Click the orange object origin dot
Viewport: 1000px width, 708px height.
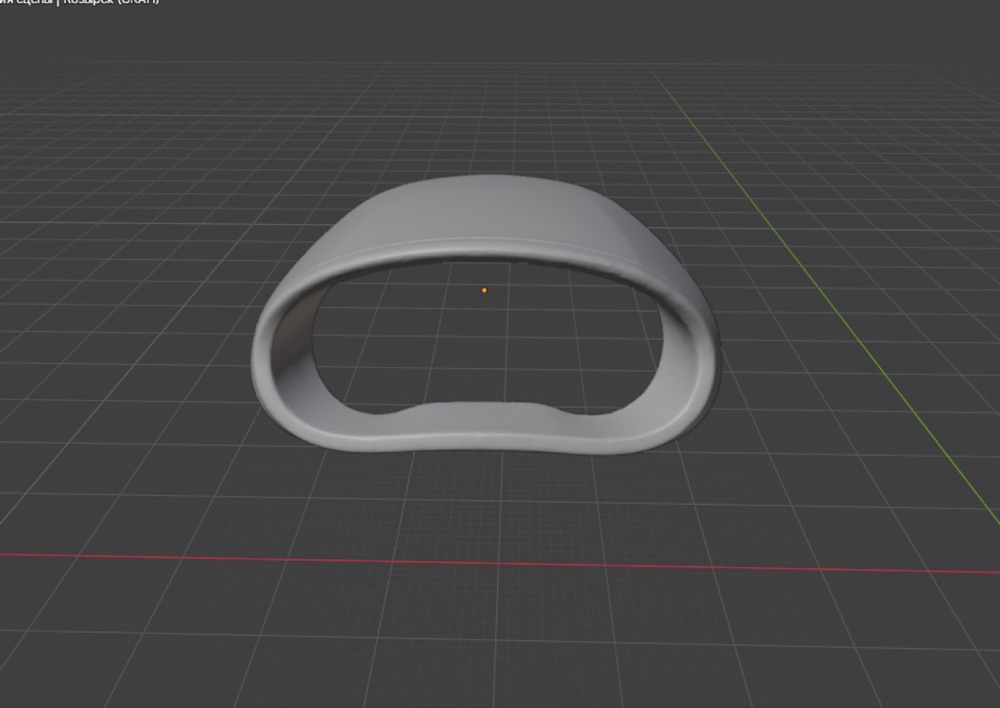point(484,290)
